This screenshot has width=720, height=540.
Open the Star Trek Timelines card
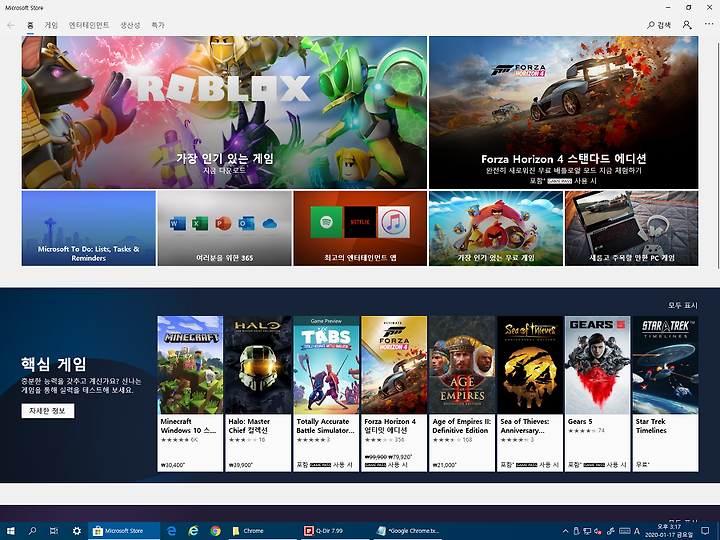click(665, 394)
